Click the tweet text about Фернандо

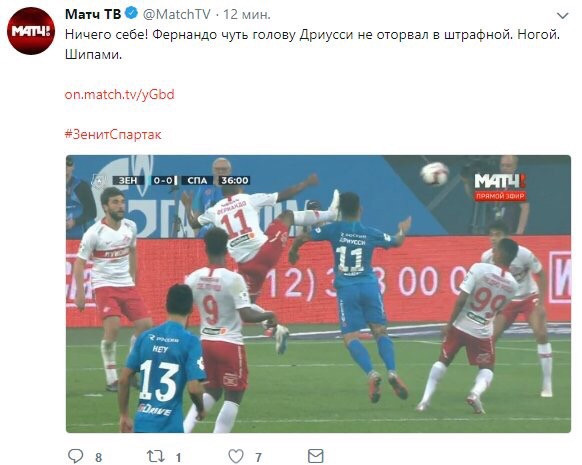[312, 45]
